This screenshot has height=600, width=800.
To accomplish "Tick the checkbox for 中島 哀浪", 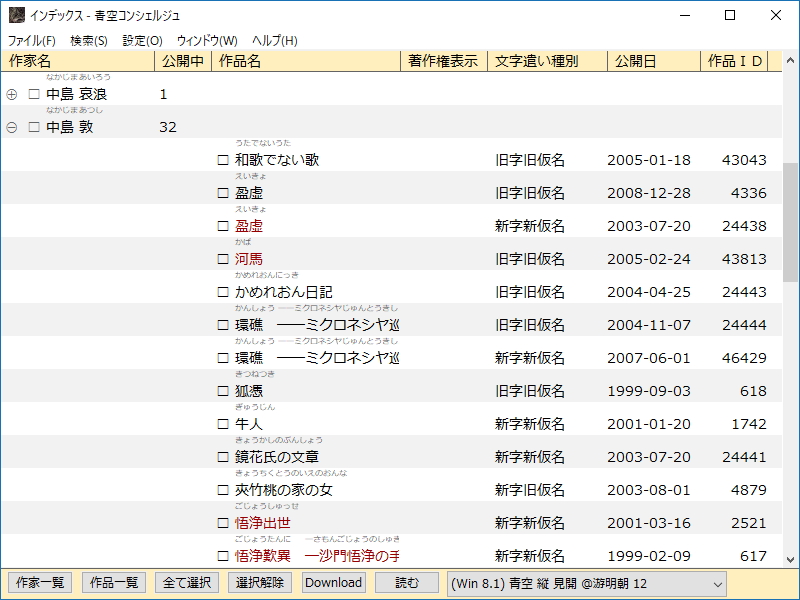I will [34, 94].
